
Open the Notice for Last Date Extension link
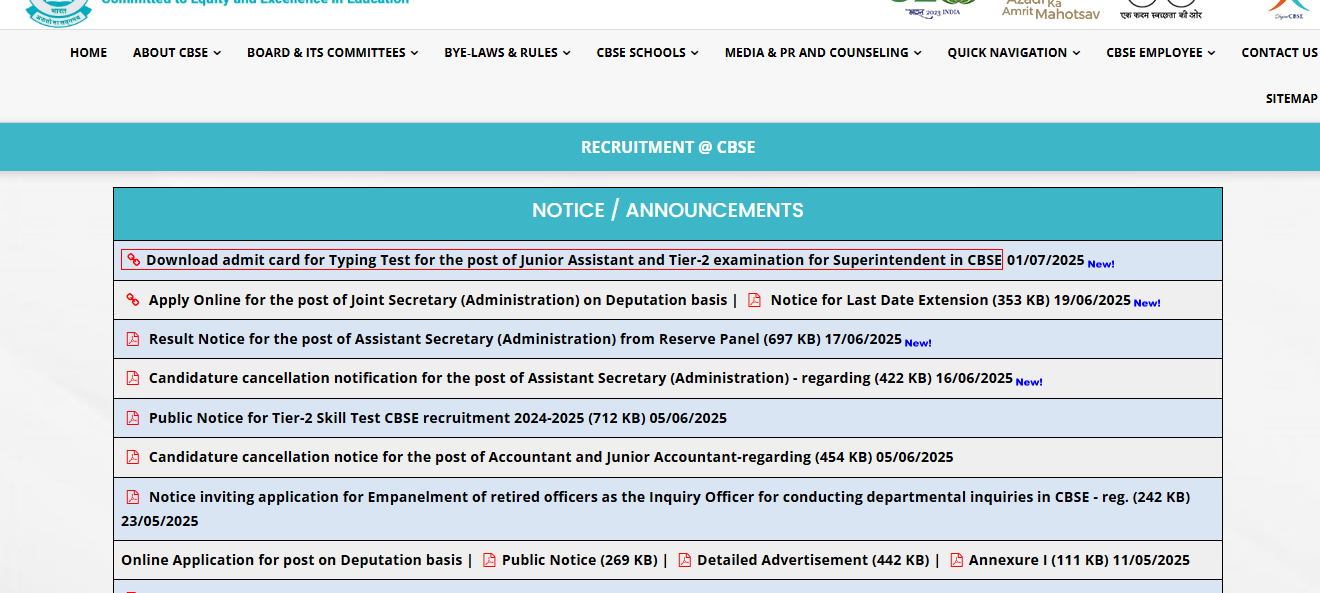click(910, 300)
